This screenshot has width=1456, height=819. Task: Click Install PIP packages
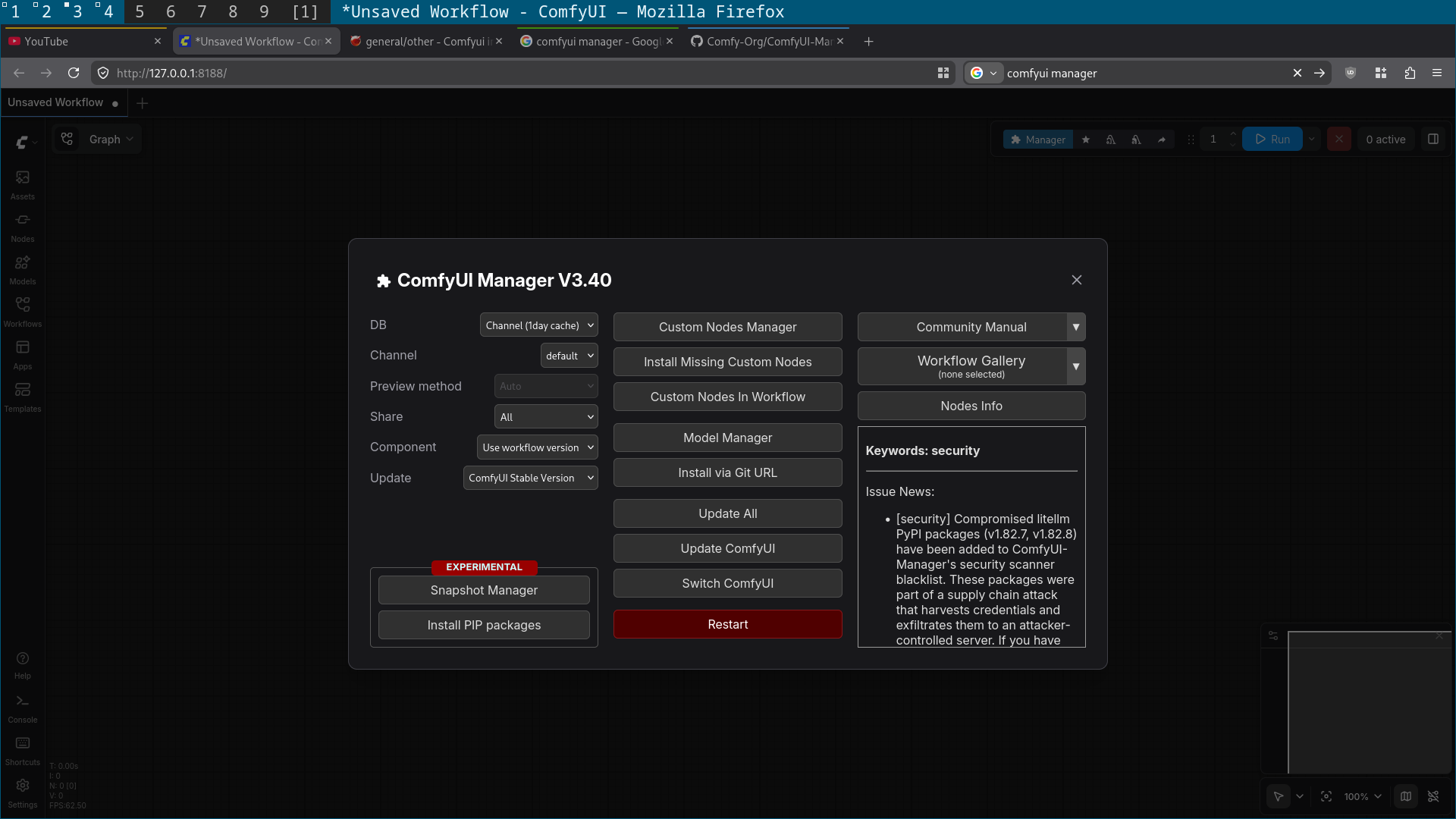(x=484, y=625)
